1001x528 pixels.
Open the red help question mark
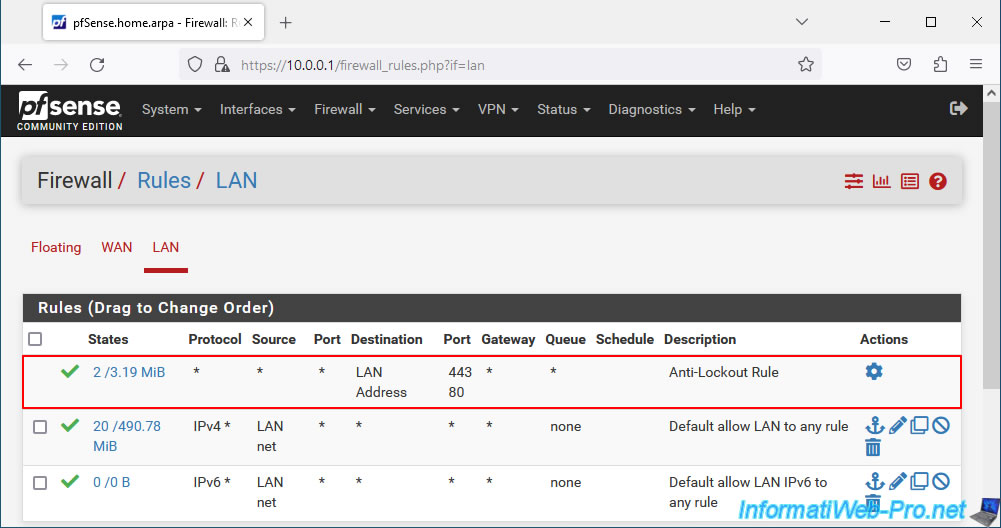tap(938, 181)
